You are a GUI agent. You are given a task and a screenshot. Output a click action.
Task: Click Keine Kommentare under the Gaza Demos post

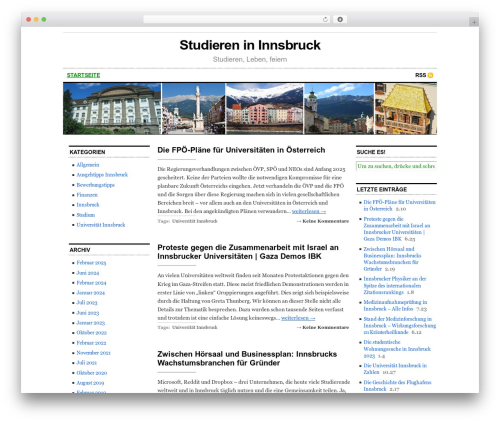click(325, 327)
